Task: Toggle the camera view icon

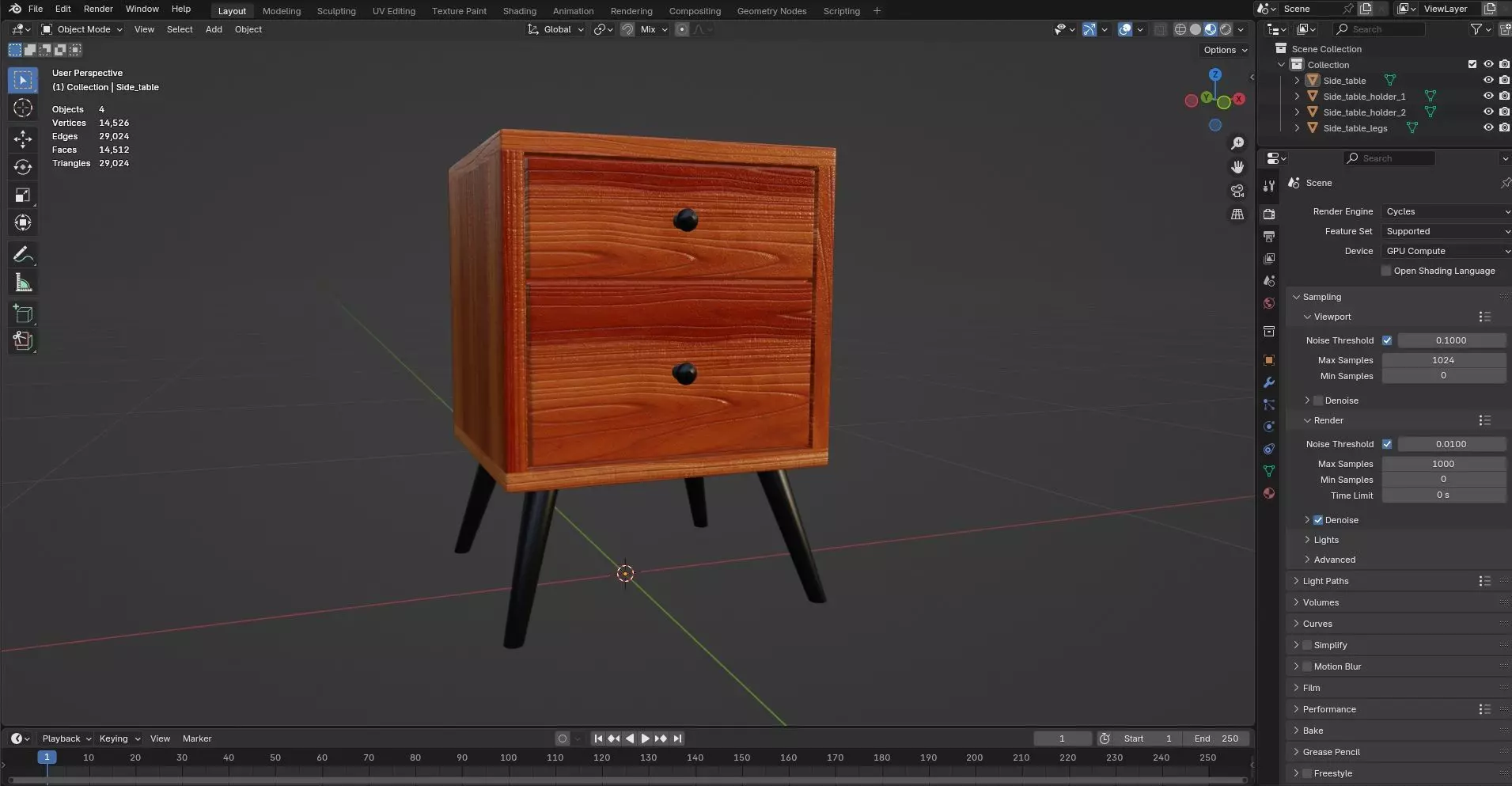Action: click(1237, 191)
